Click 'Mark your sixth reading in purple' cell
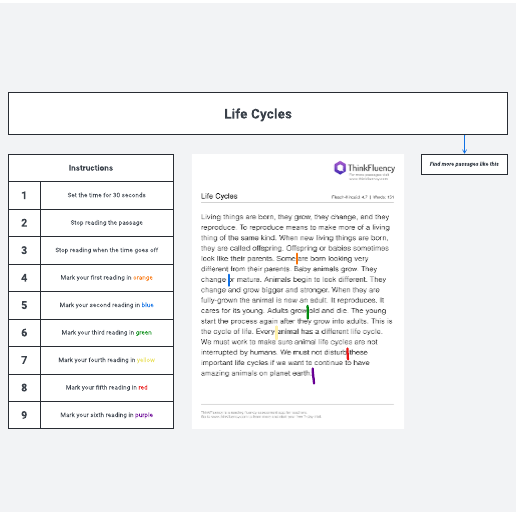The image size is (516, 516). pos(107,415)
